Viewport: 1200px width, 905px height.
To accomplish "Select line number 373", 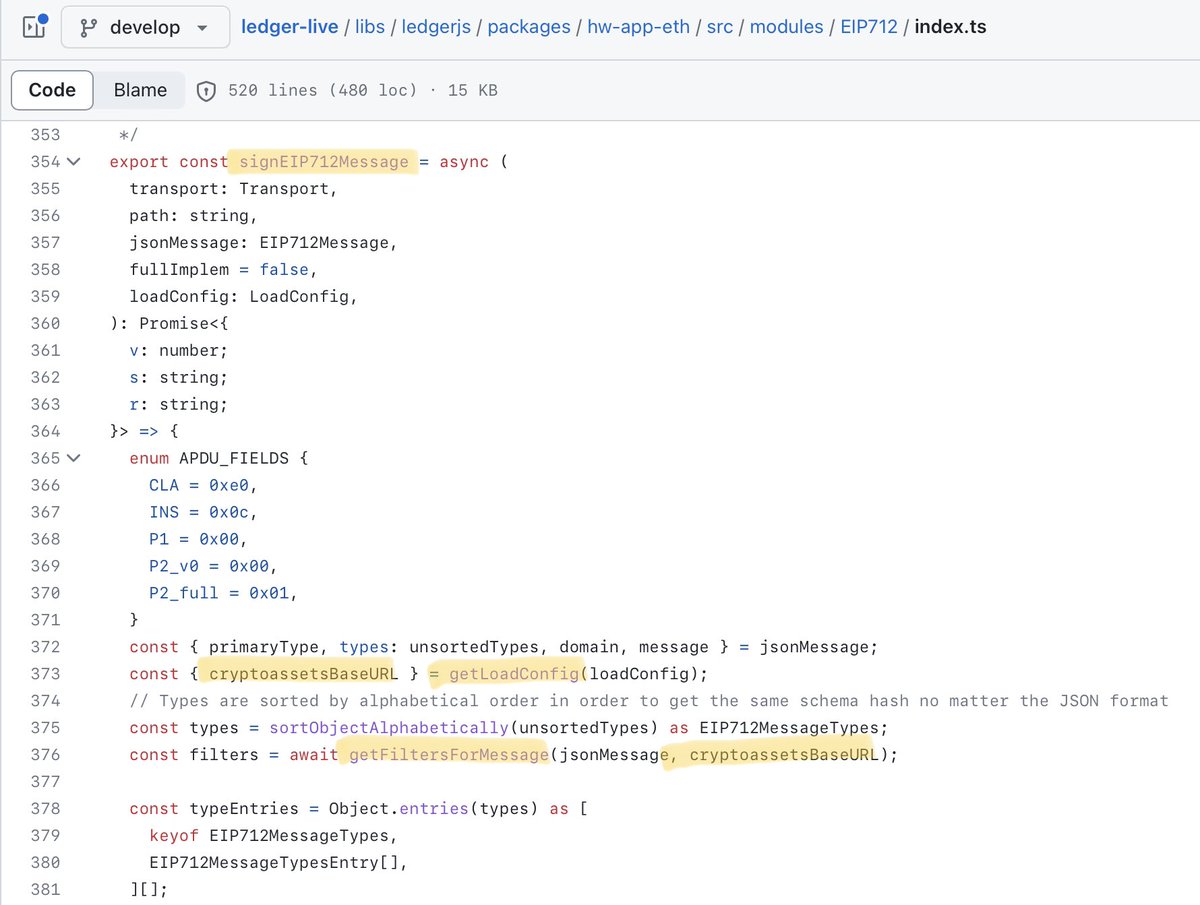I will [x=45, y=674].
